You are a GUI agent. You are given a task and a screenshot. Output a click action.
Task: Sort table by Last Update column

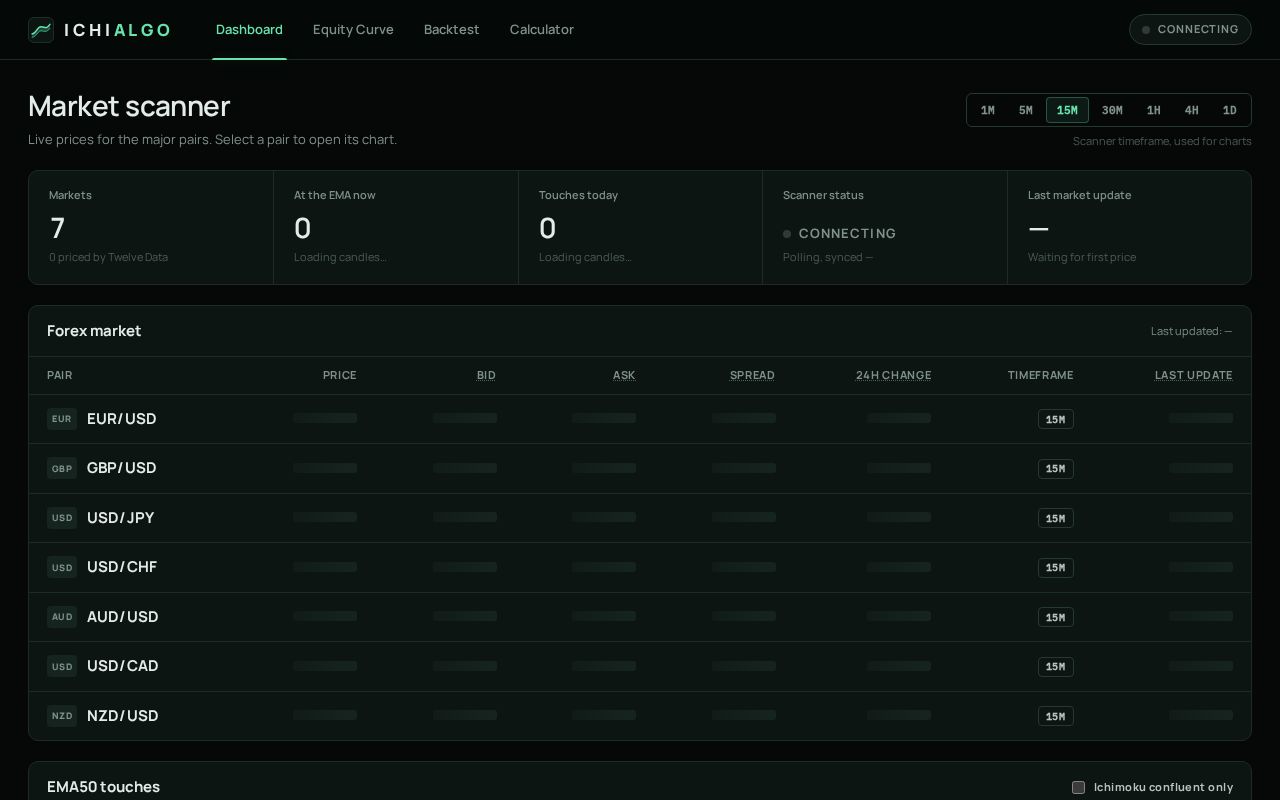tap(1193, 375)
